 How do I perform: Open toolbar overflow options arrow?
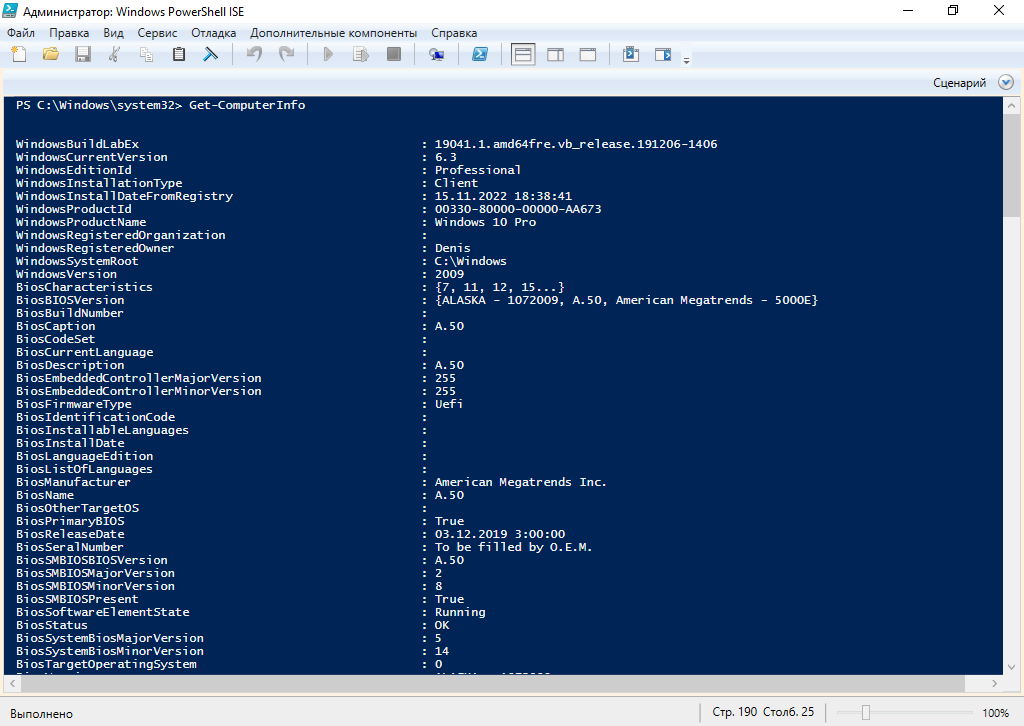(x=686, y=61)
